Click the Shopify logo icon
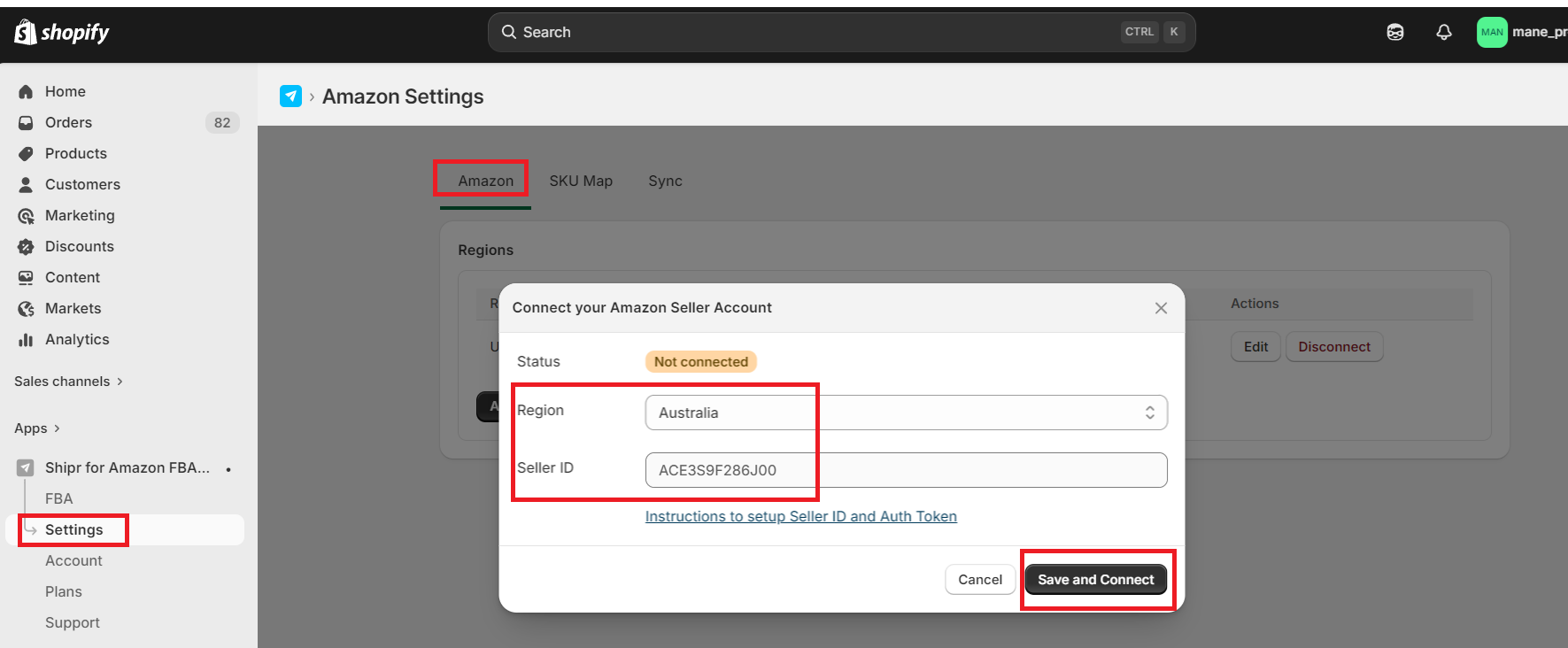Image resolution: width=1568 pixels, height=648 pixels. [x=26, y=32]
